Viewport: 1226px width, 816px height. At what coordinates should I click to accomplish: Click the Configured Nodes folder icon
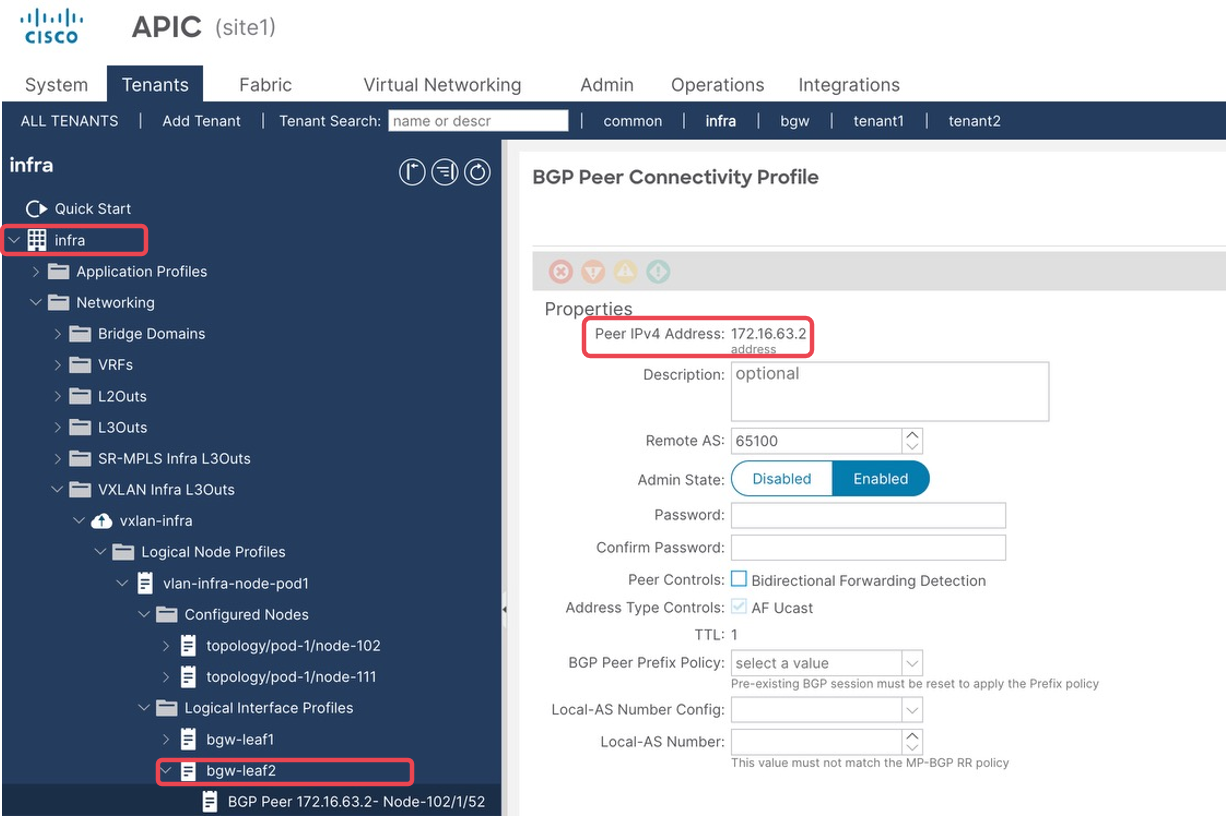point(167,614)
